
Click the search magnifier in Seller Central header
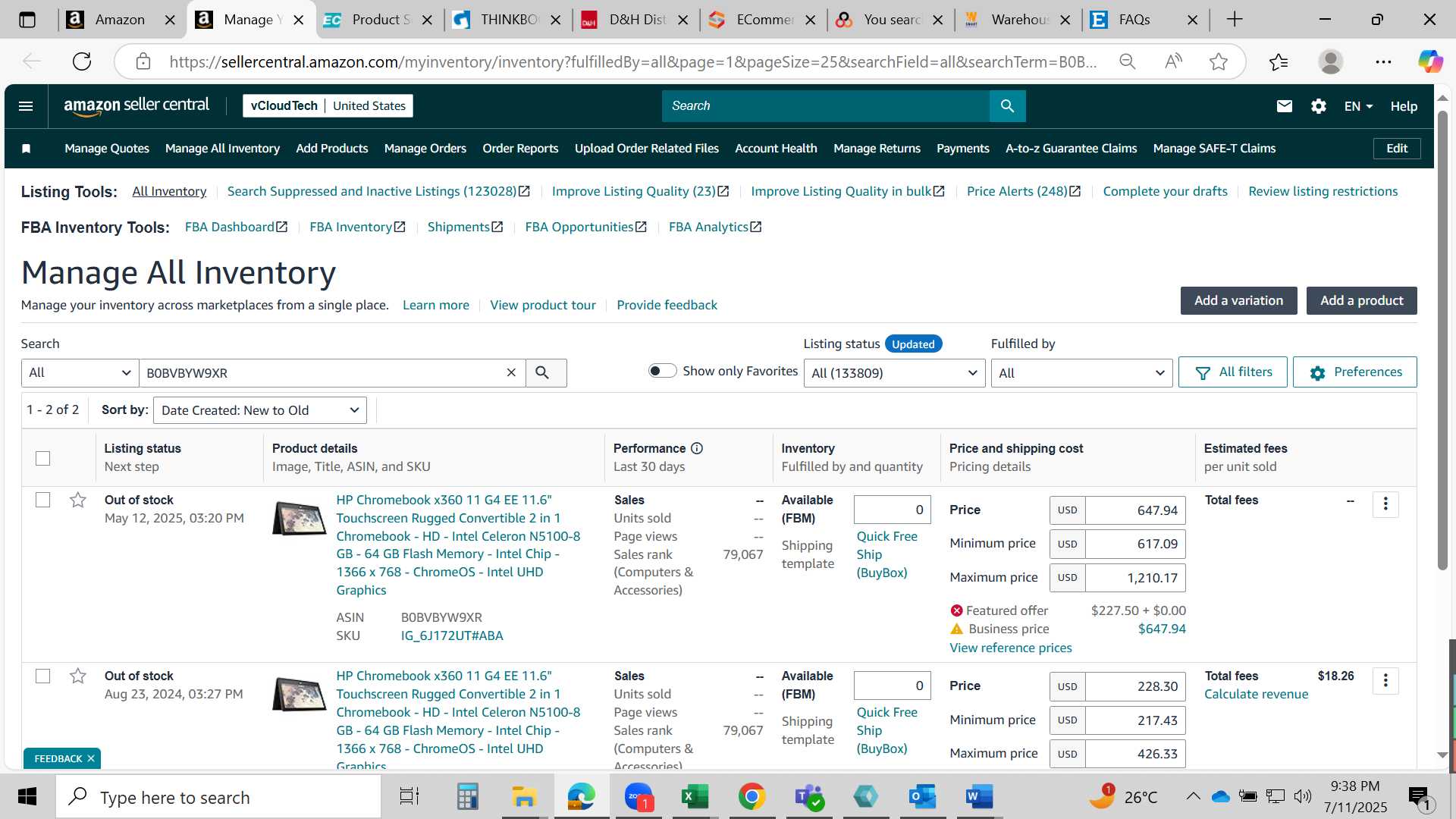pyautogui.click(x=1007, y=106)
